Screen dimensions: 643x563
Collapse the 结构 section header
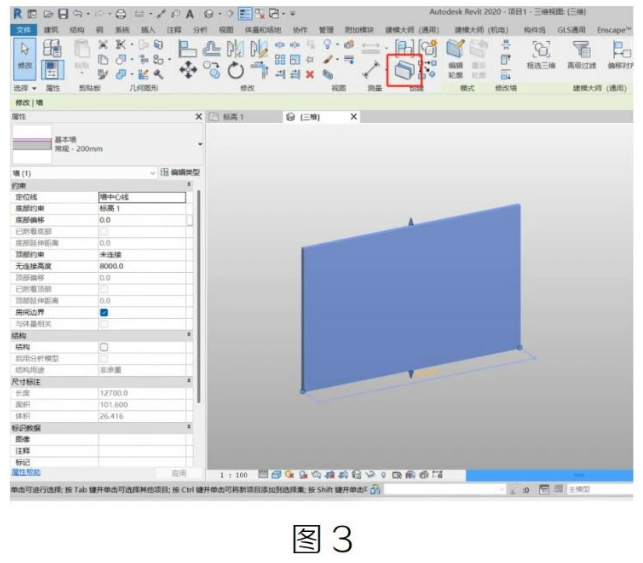[189, 335]
